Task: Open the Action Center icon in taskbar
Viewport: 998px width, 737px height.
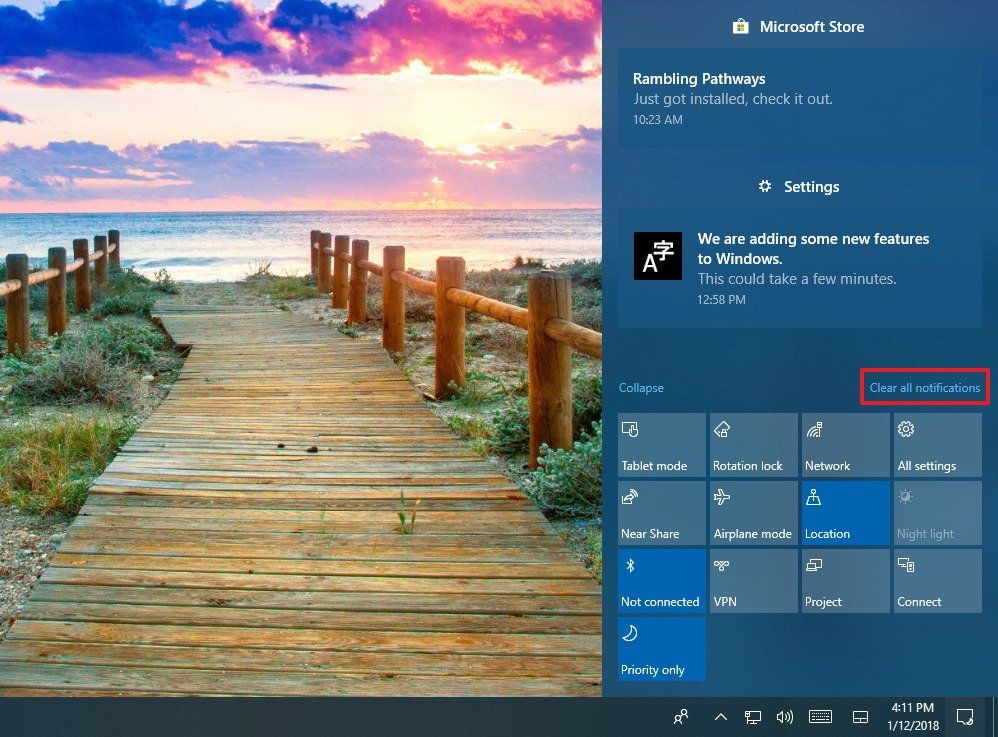Action: coord(963,716)
